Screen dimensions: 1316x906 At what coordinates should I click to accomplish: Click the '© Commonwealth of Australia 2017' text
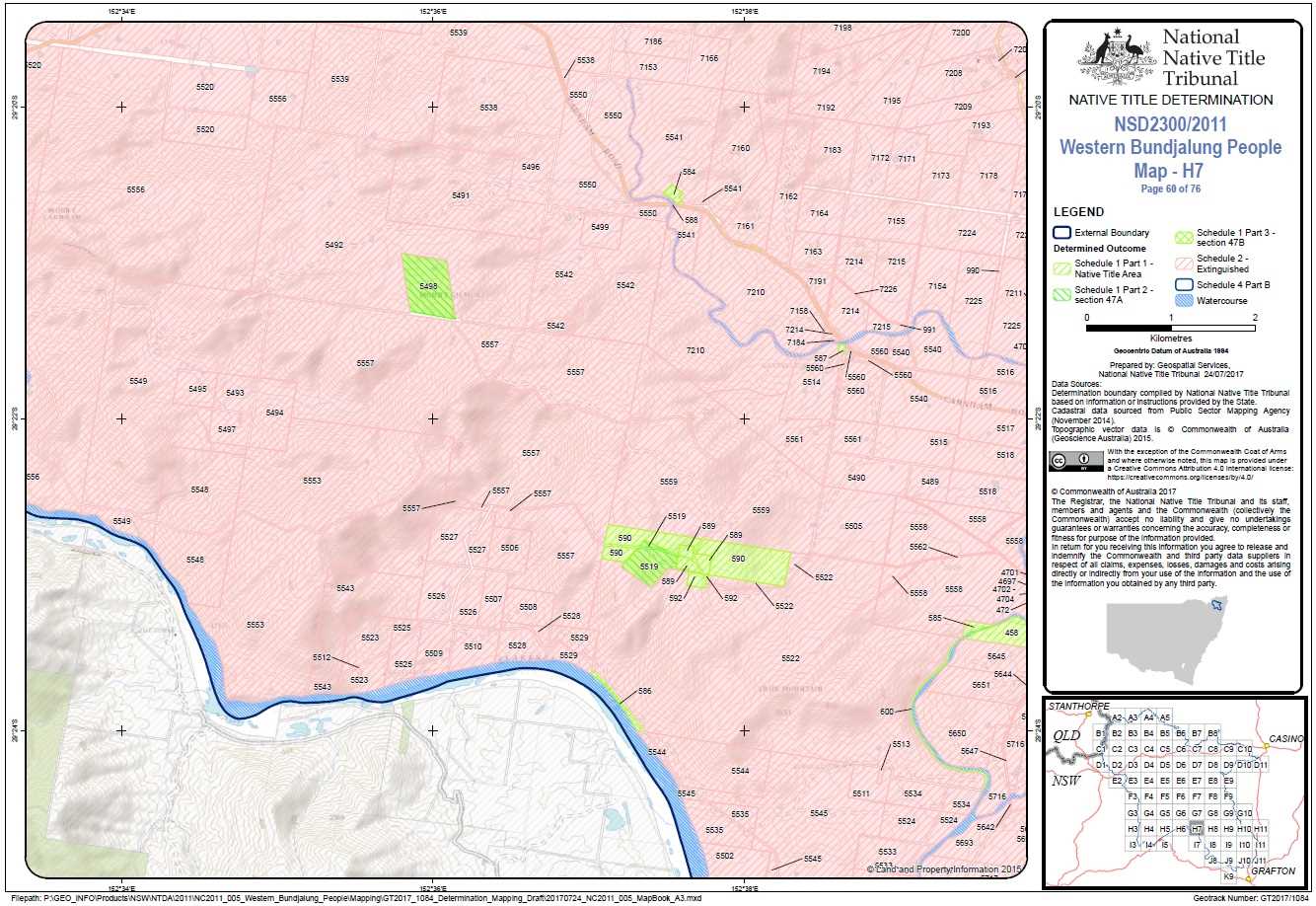point(1114,491)
